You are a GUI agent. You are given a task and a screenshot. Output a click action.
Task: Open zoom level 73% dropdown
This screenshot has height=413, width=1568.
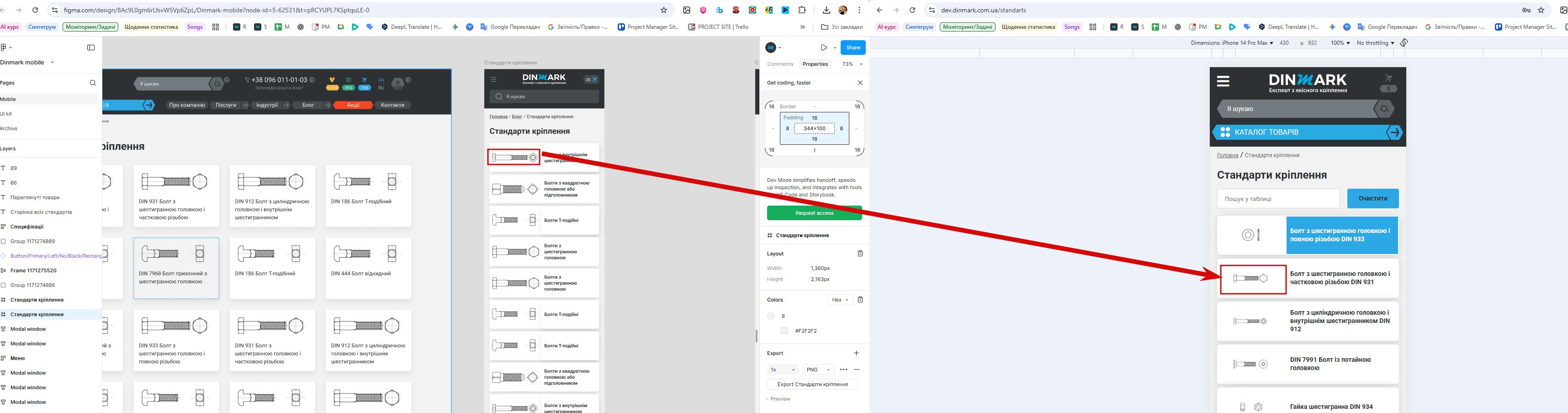click(852, 64)
